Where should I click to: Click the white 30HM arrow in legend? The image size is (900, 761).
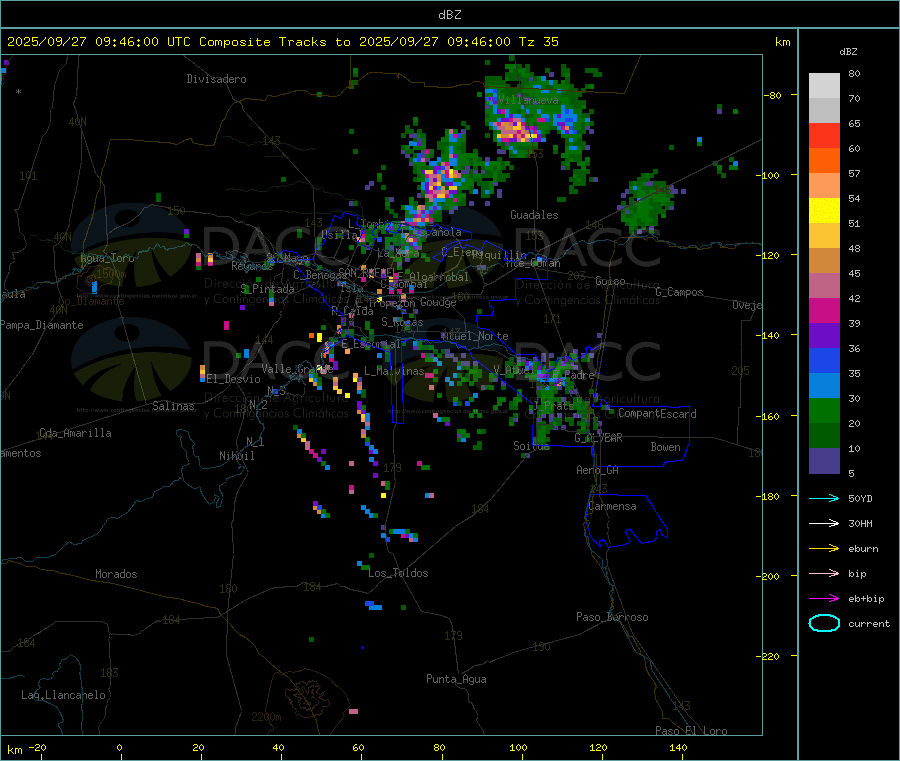coord(824,523)
